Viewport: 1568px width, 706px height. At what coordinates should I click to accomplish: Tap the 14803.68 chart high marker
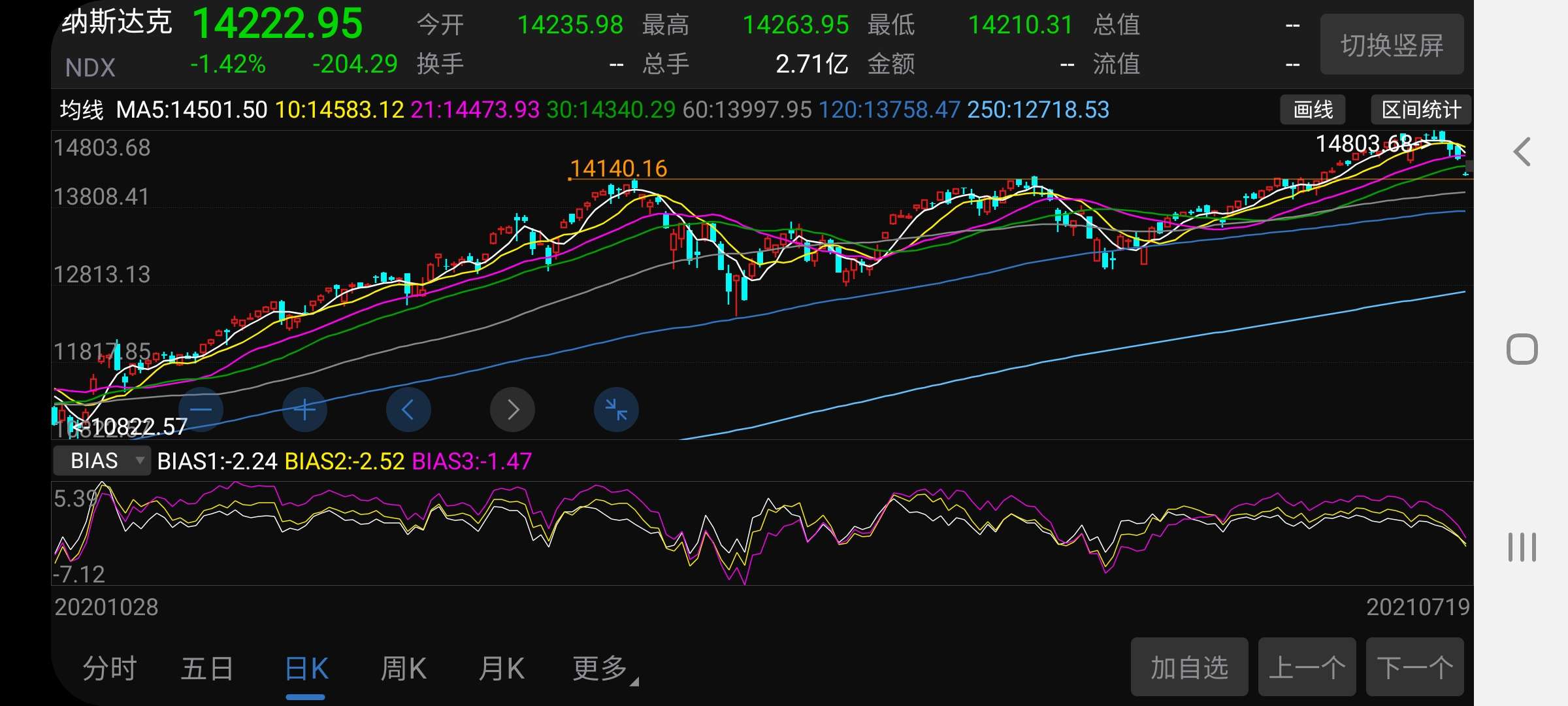[1364, 143]
